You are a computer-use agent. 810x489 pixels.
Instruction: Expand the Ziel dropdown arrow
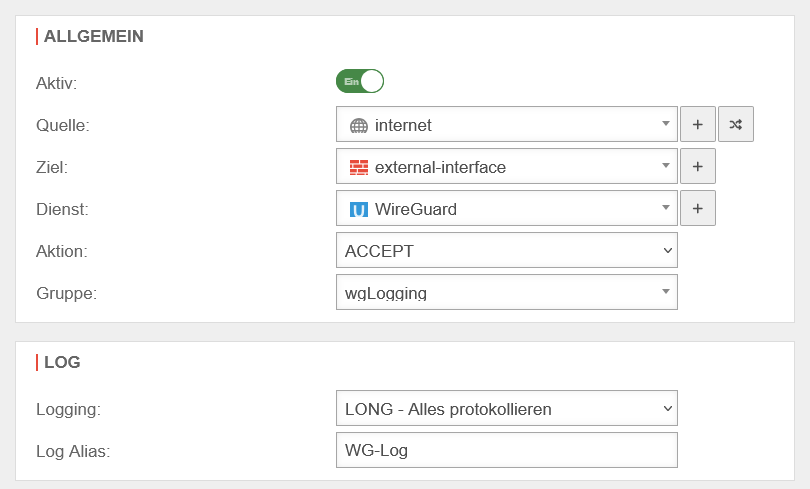666,166
